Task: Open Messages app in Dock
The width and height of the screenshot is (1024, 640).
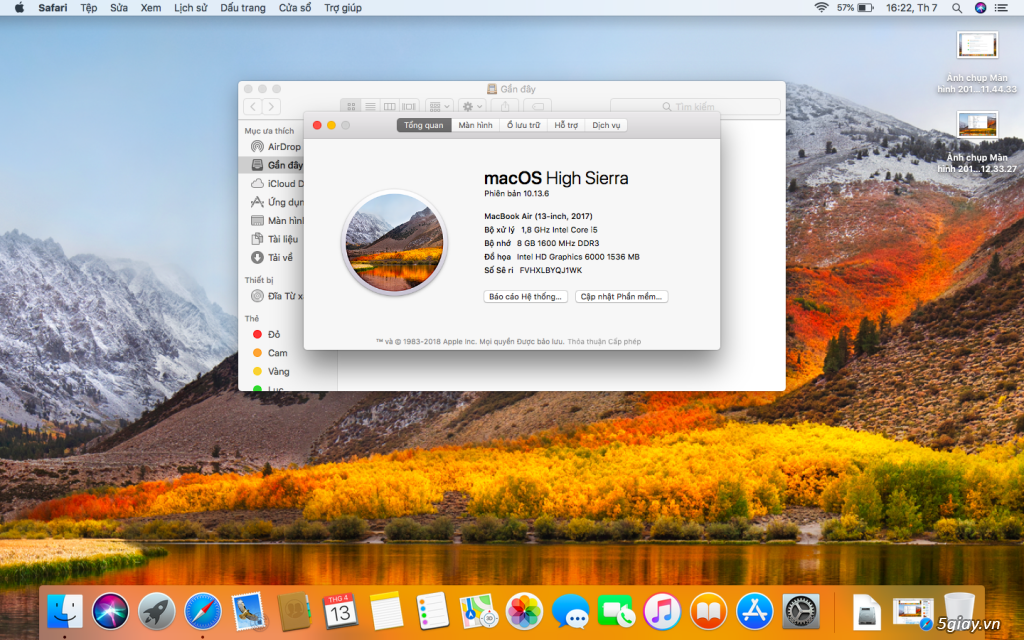Action: pos(570,612)
